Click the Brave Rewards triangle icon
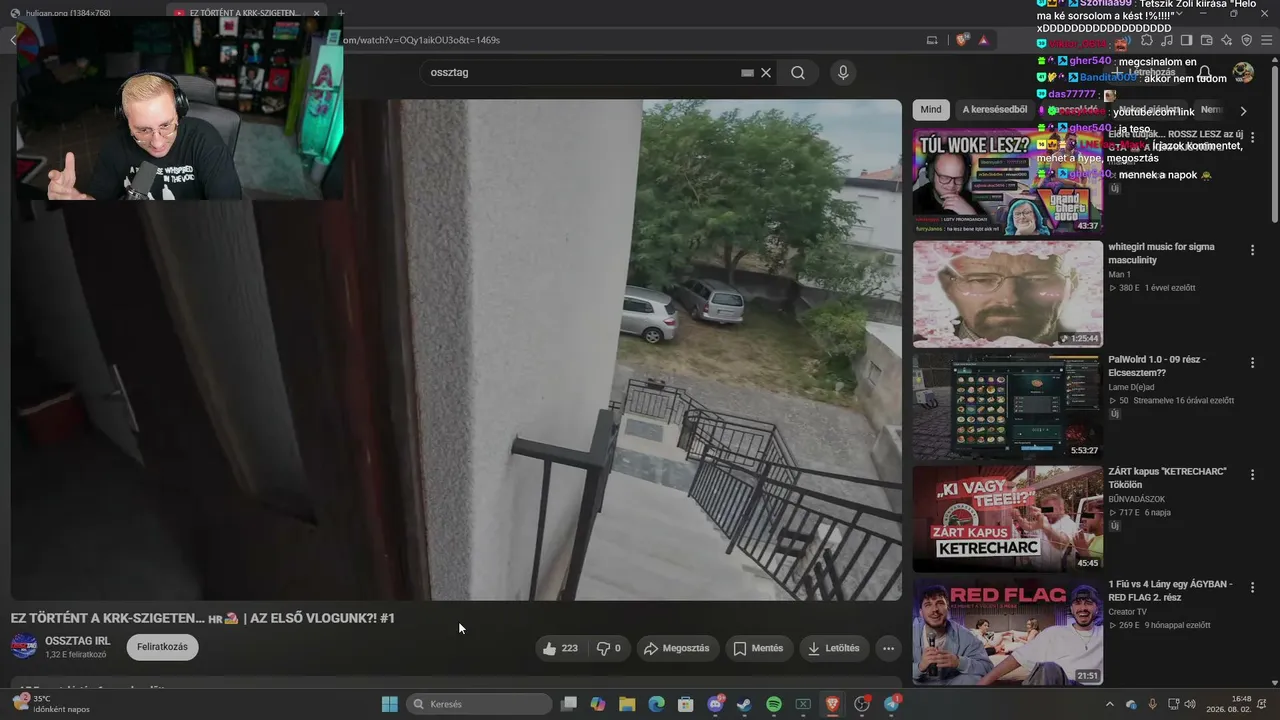The image size is (1280, 720). coord(984,40)
